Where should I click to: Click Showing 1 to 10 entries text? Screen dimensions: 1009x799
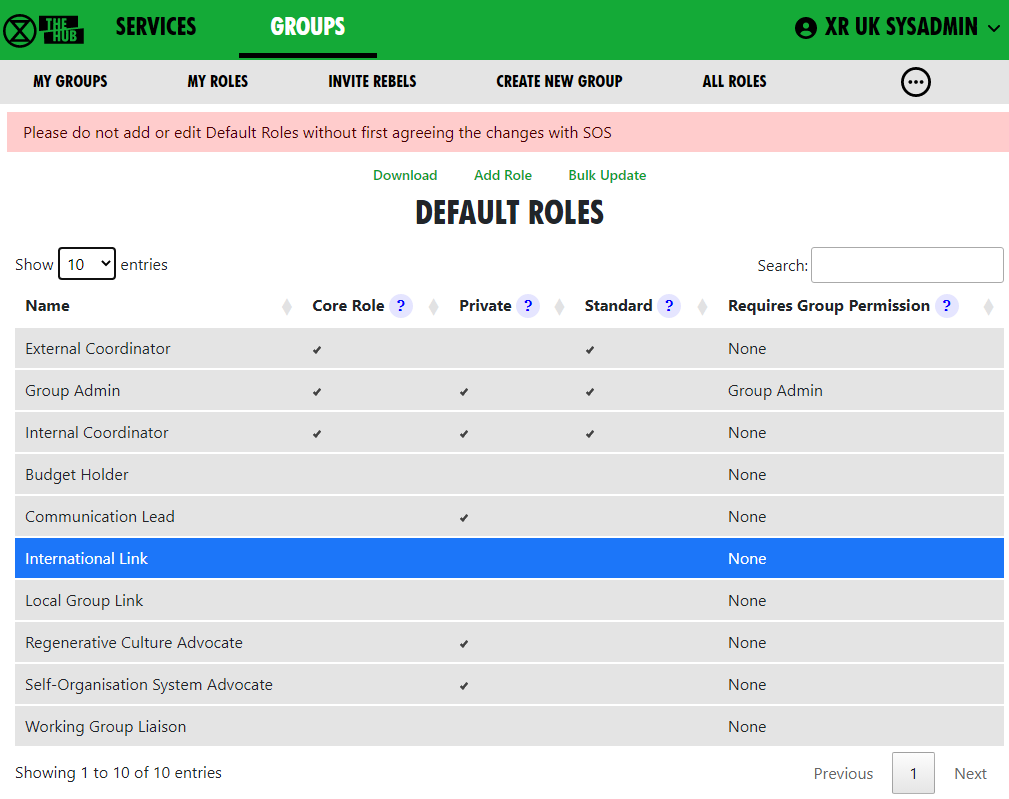pyautogui.click(x=118, y=773)
